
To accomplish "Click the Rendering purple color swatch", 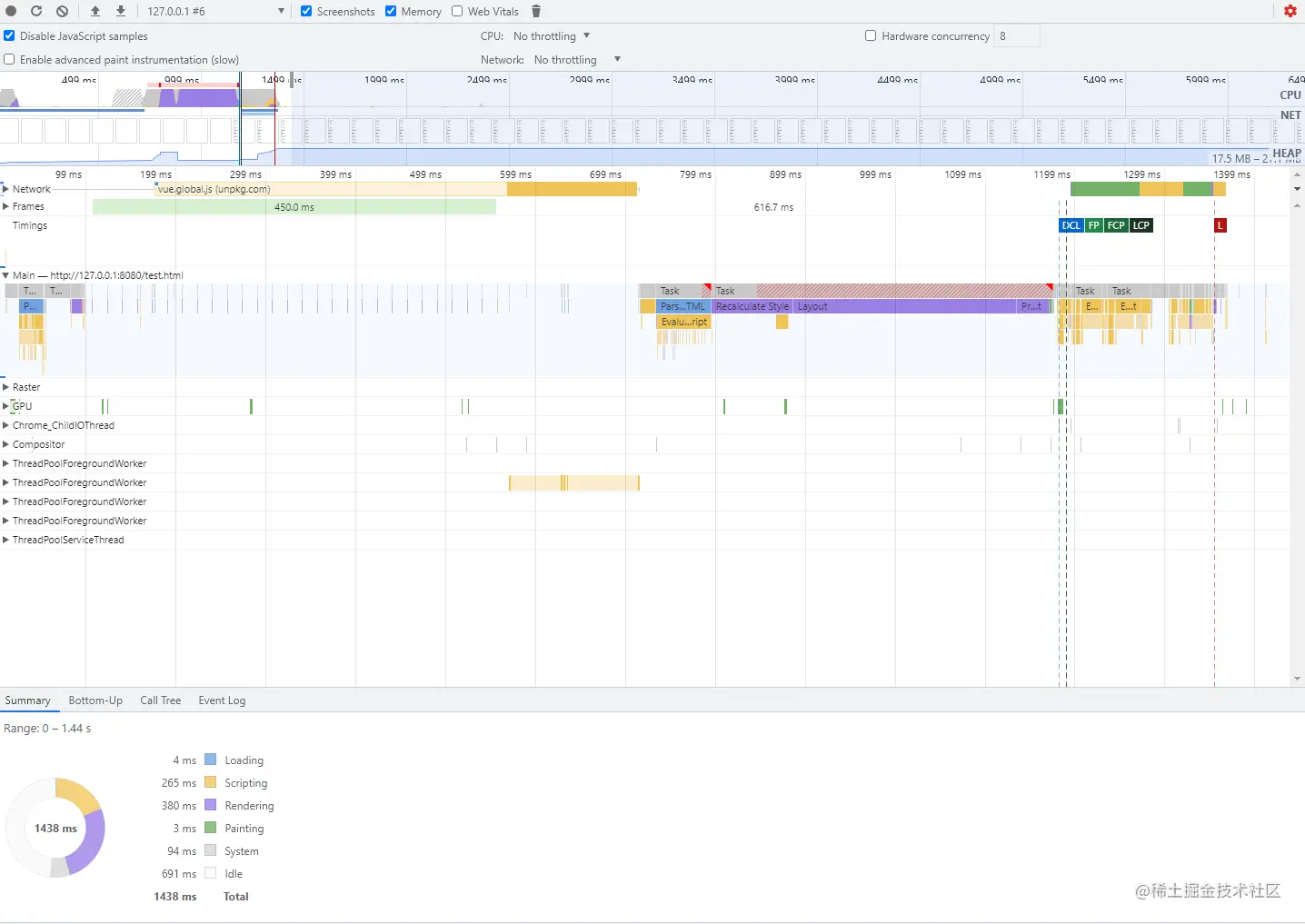I will pyautogui.click(x=211, y=805).
